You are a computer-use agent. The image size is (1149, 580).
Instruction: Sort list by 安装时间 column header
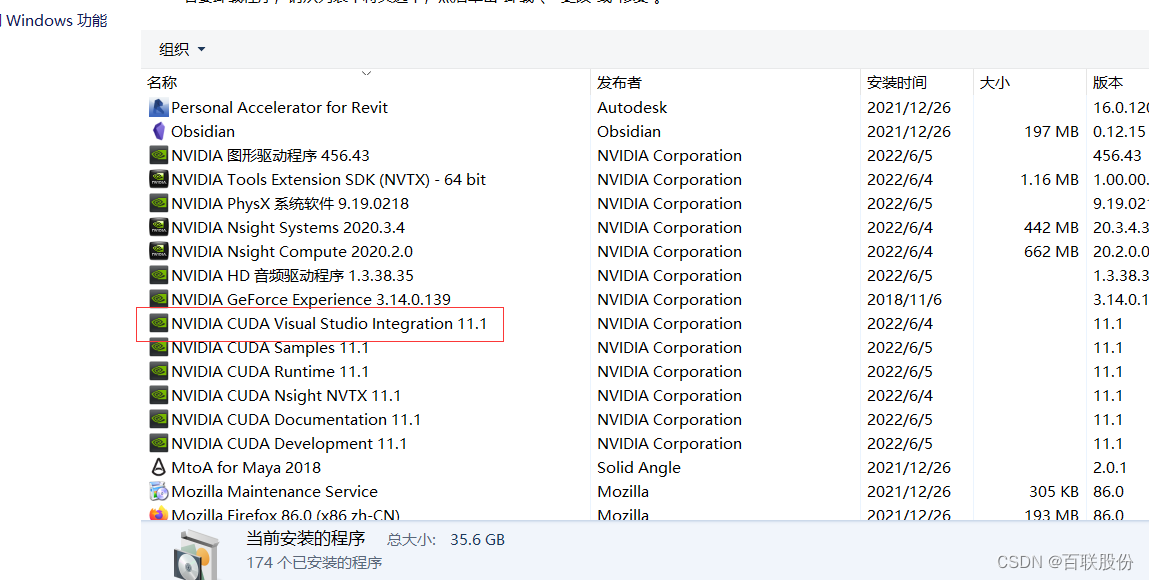(897, 83)
